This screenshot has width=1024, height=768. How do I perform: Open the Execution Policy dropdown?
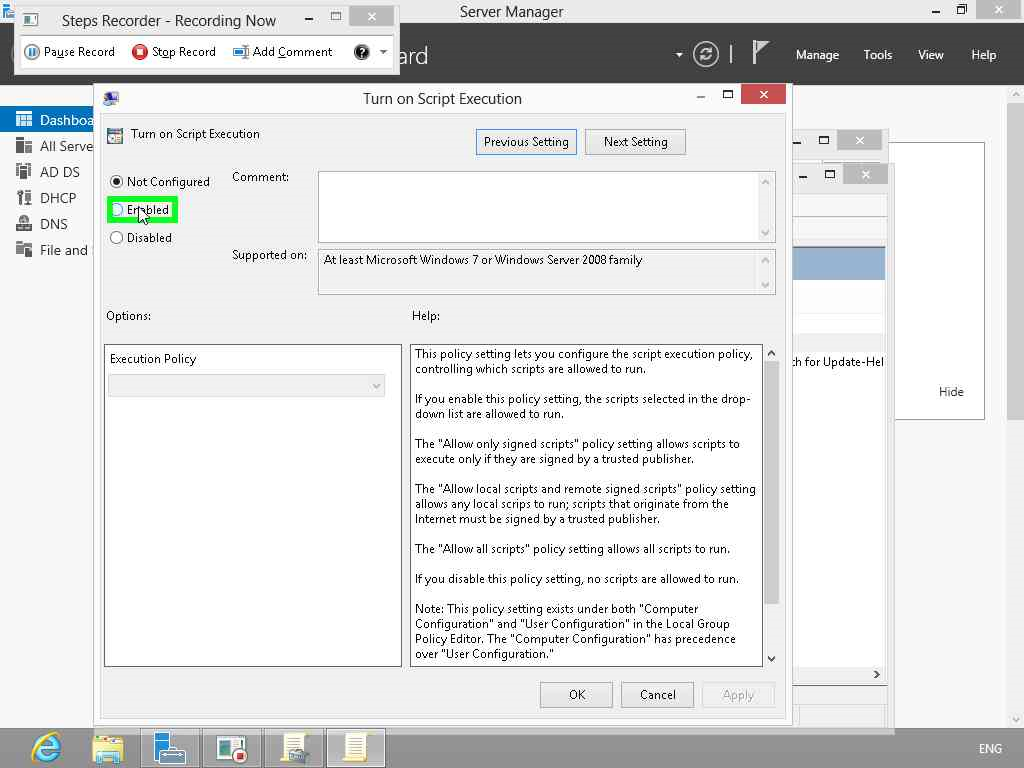[x=246, y=385]
